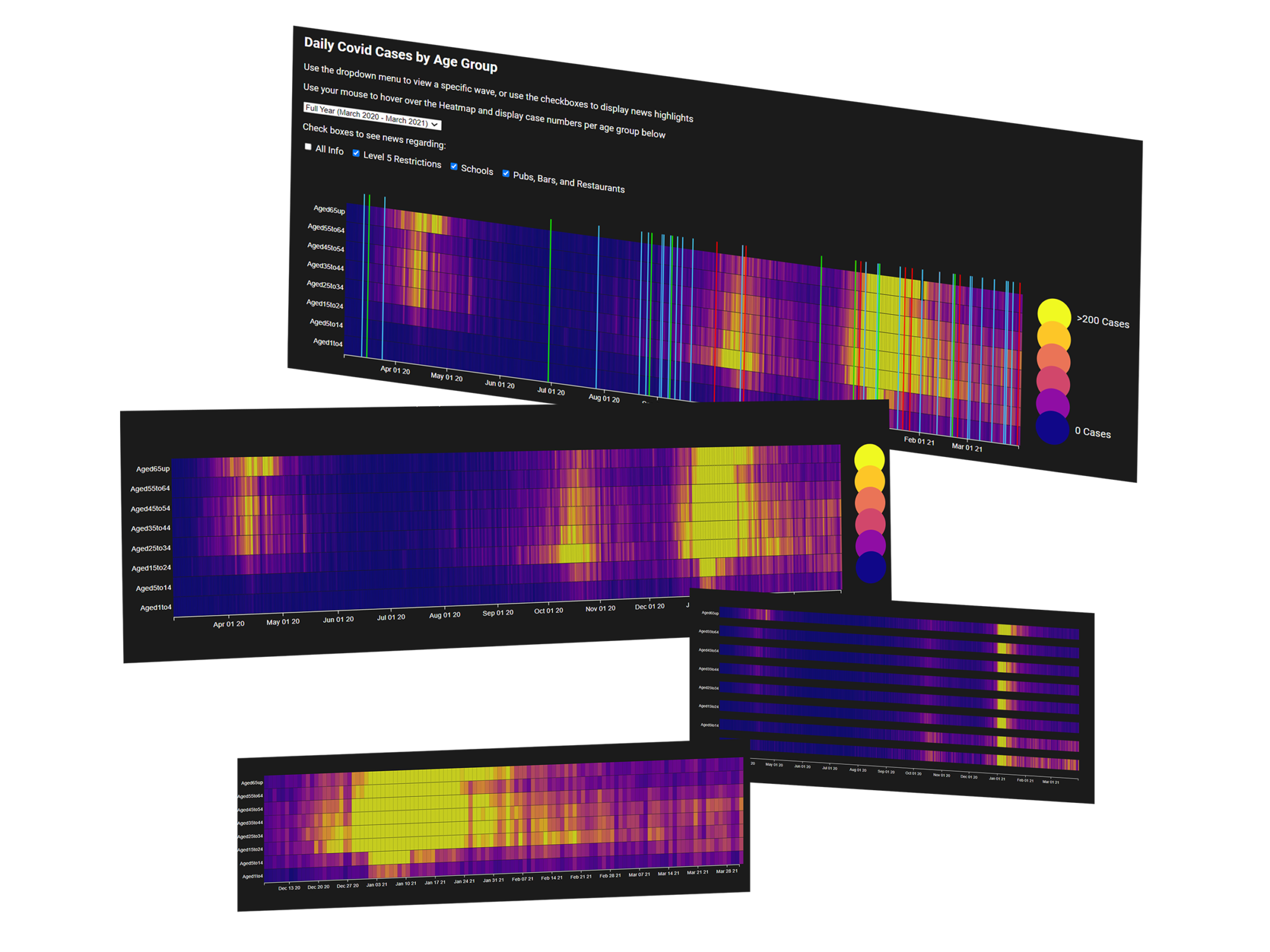This screenshot has height=952, width=1270.
Task: Click the Mar 01 21 tick in the top heatmap
Action: [x=966, y=447]
